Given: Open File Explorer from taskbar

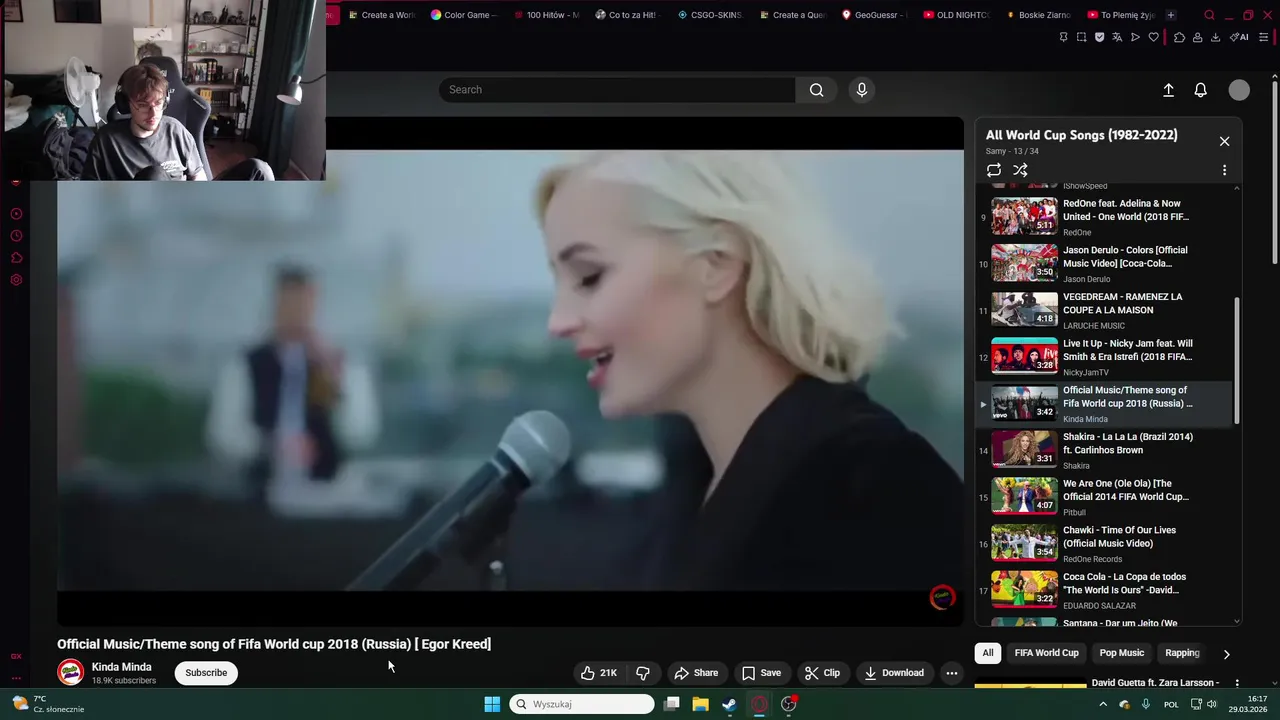Looking at the screenshot, I should (x=700, y=704).
